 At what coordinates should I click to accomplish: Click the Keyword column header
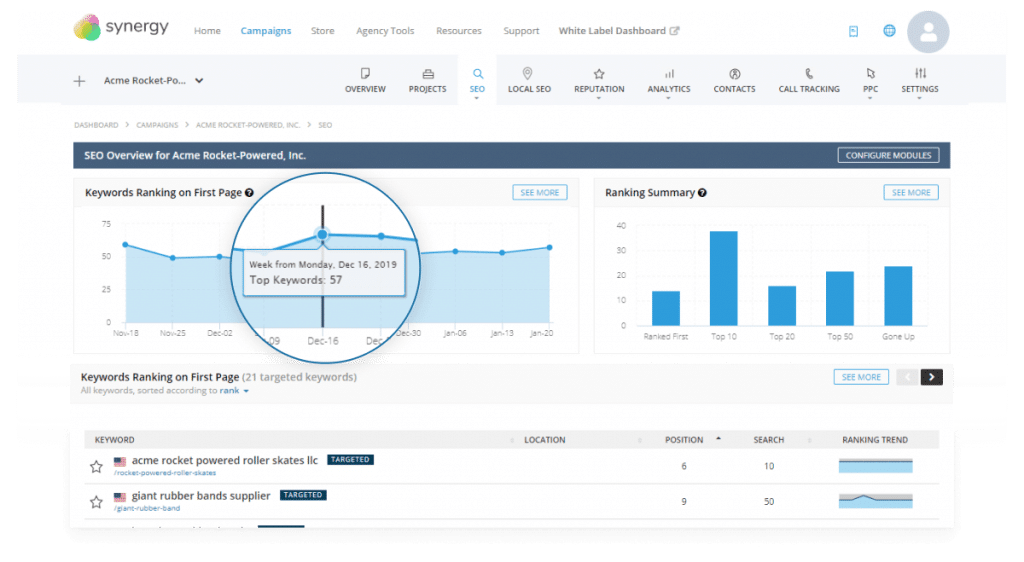click(x=114, y=440)
